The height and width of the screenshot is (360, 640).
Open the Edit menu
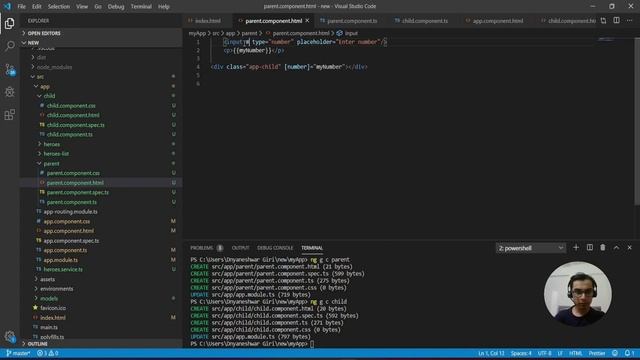point(37,6)
